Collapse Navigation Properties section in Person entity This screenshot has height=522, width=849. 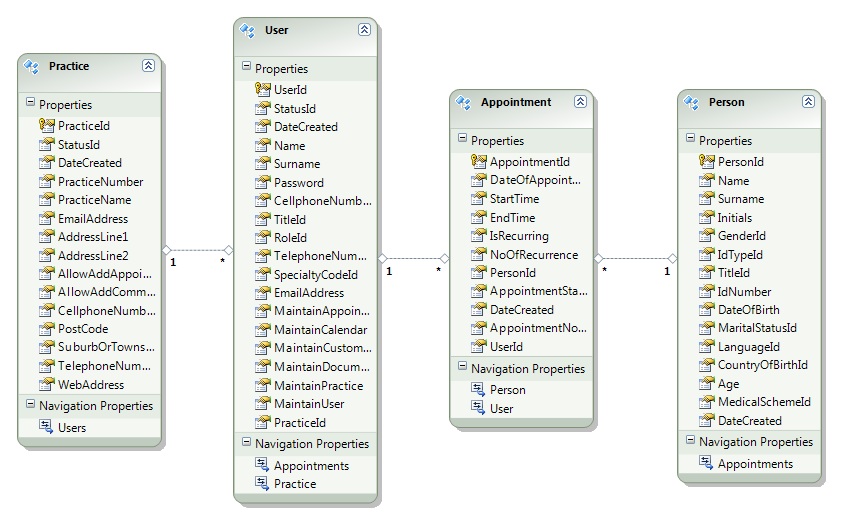pos(690,440)
